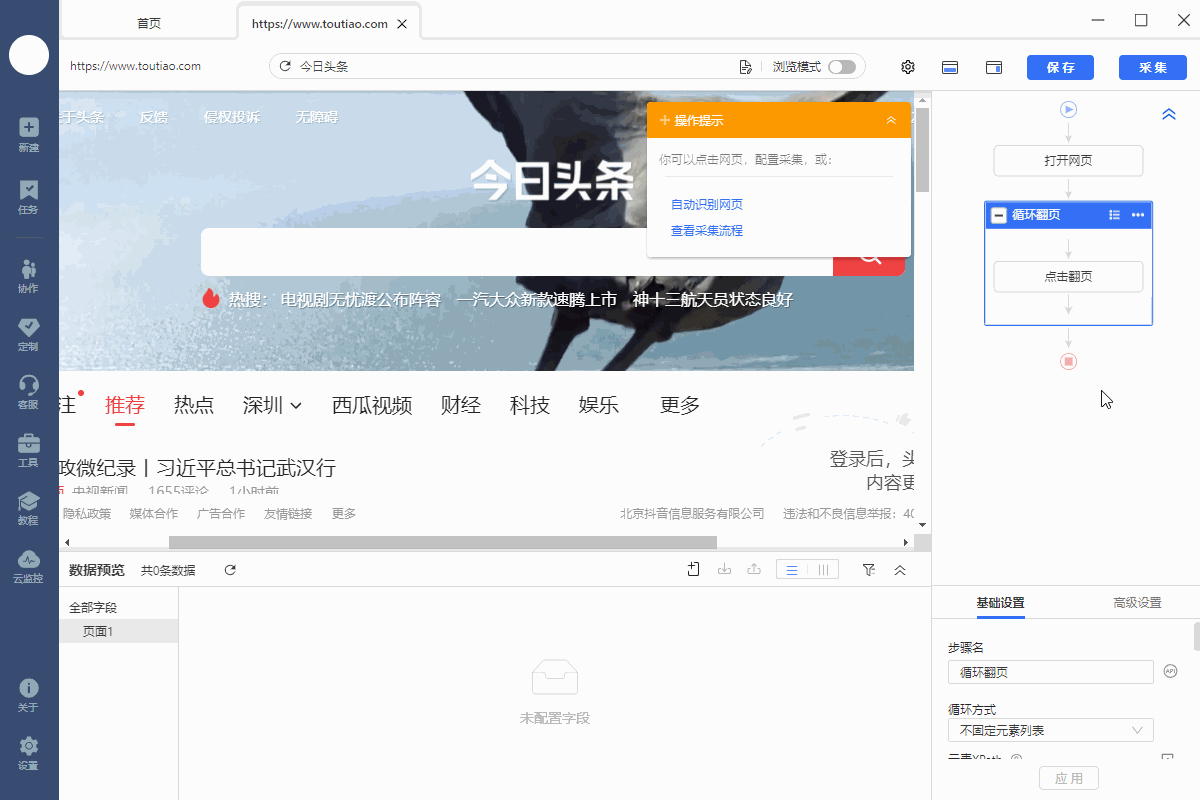Open task settings via the gear icon near 保存
This screenshot has width=1200, height=800.
[908, 67]
